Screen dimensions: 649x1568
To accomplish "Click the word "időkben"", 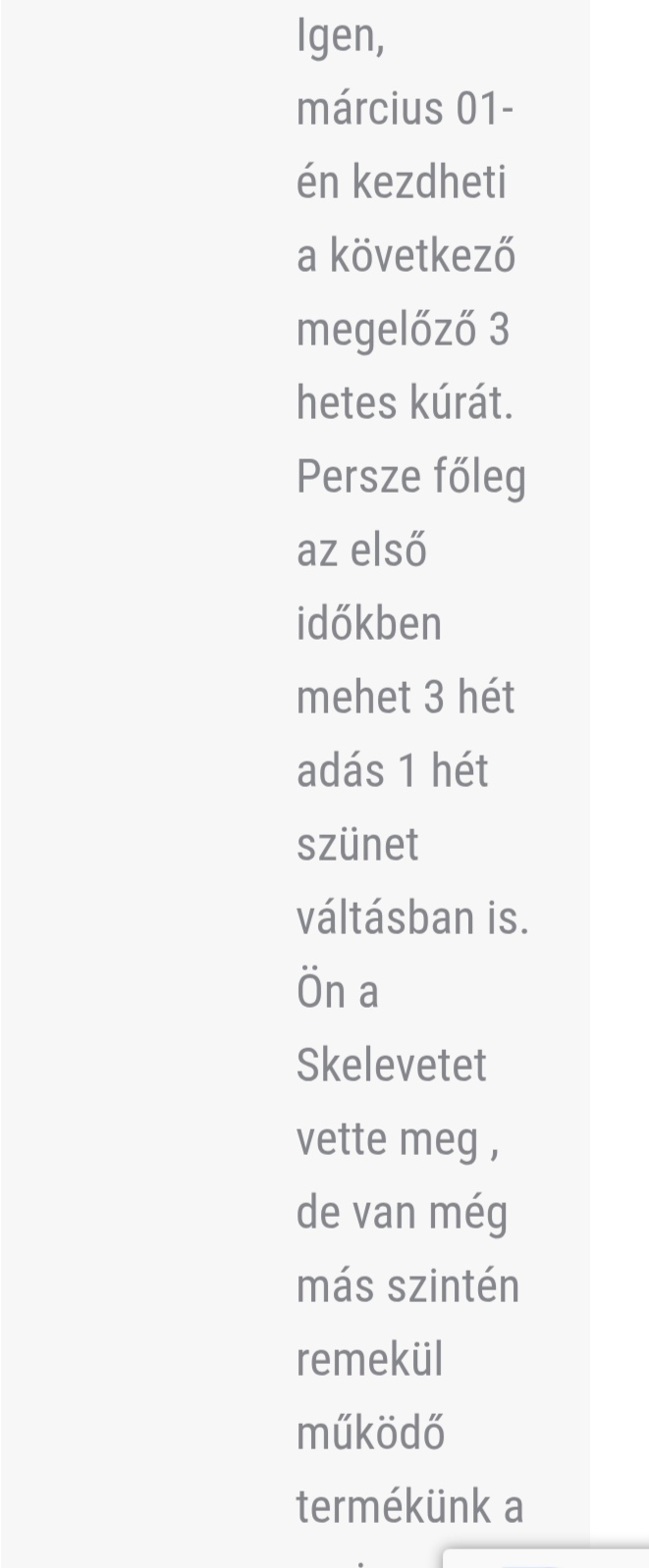I will click(369, 624).
